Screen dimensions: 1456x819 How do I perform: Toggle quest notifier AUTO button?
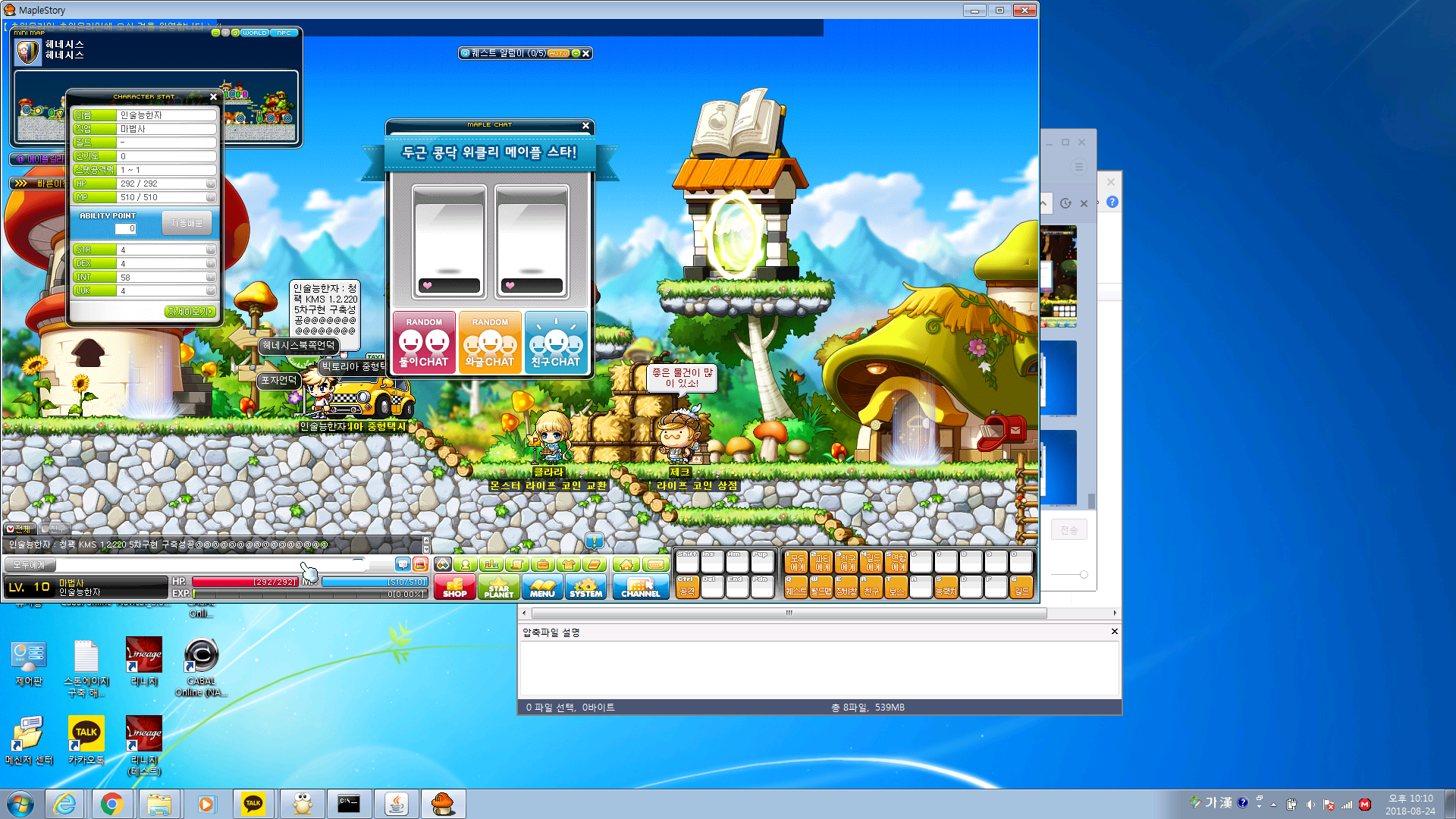(558, 53)
